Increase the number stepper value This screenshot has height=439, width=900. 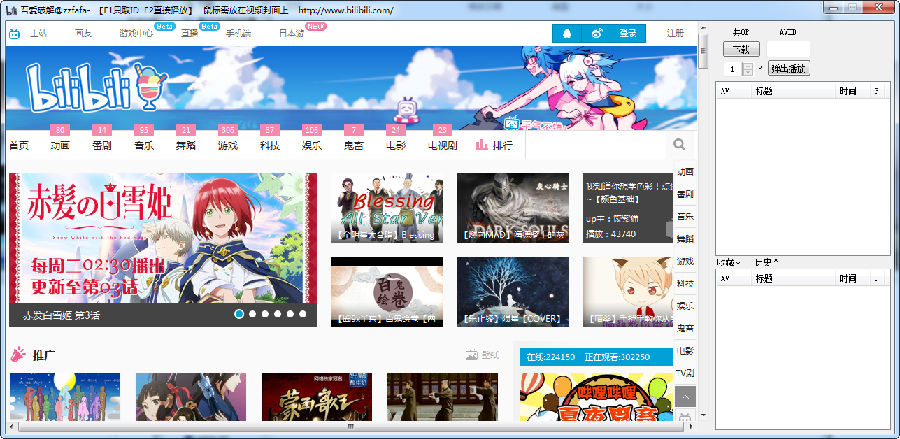[x=747, y=65]
